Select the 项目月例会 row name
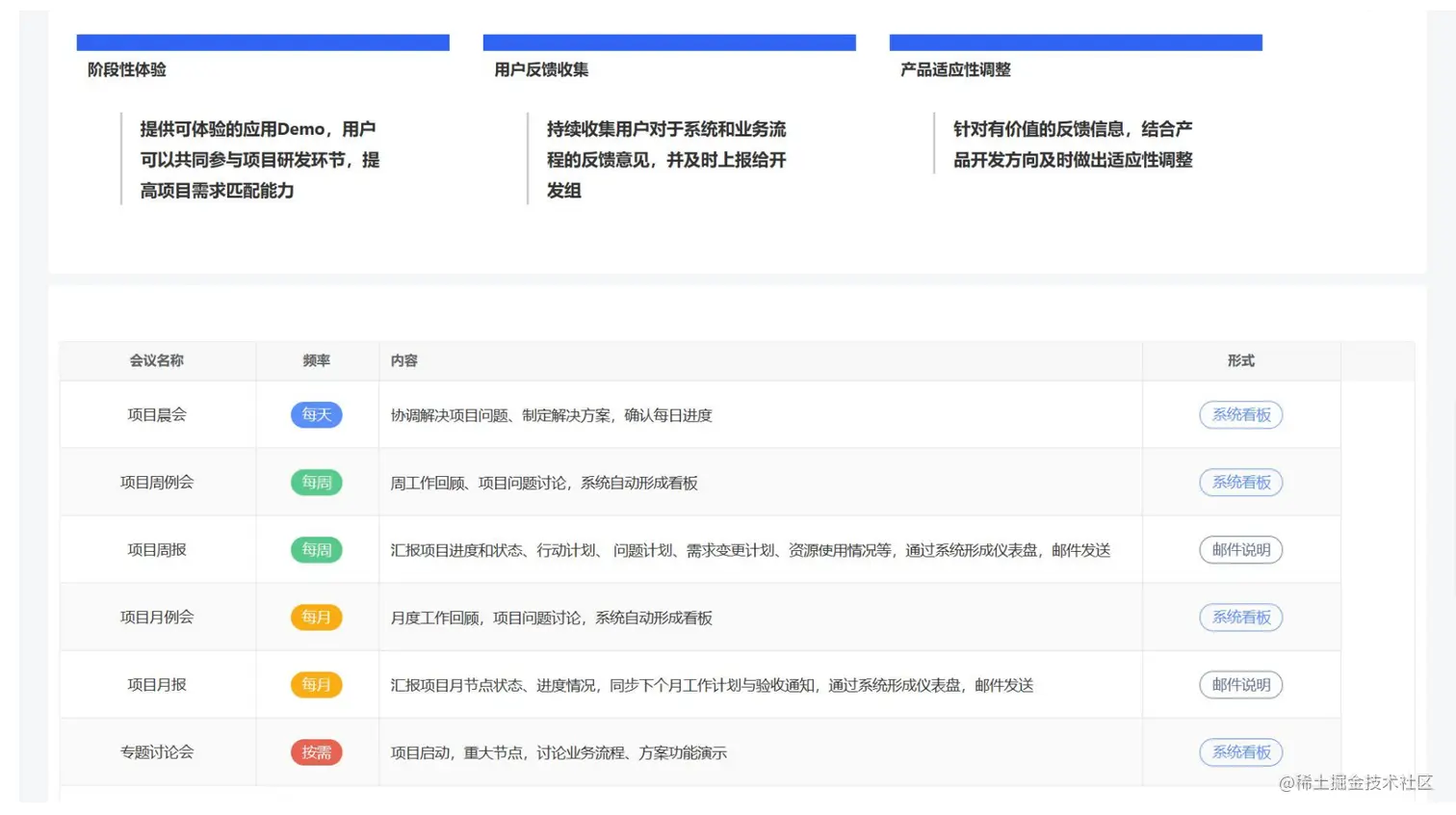This screenshot has height=815, width=1456. [157, 617]
